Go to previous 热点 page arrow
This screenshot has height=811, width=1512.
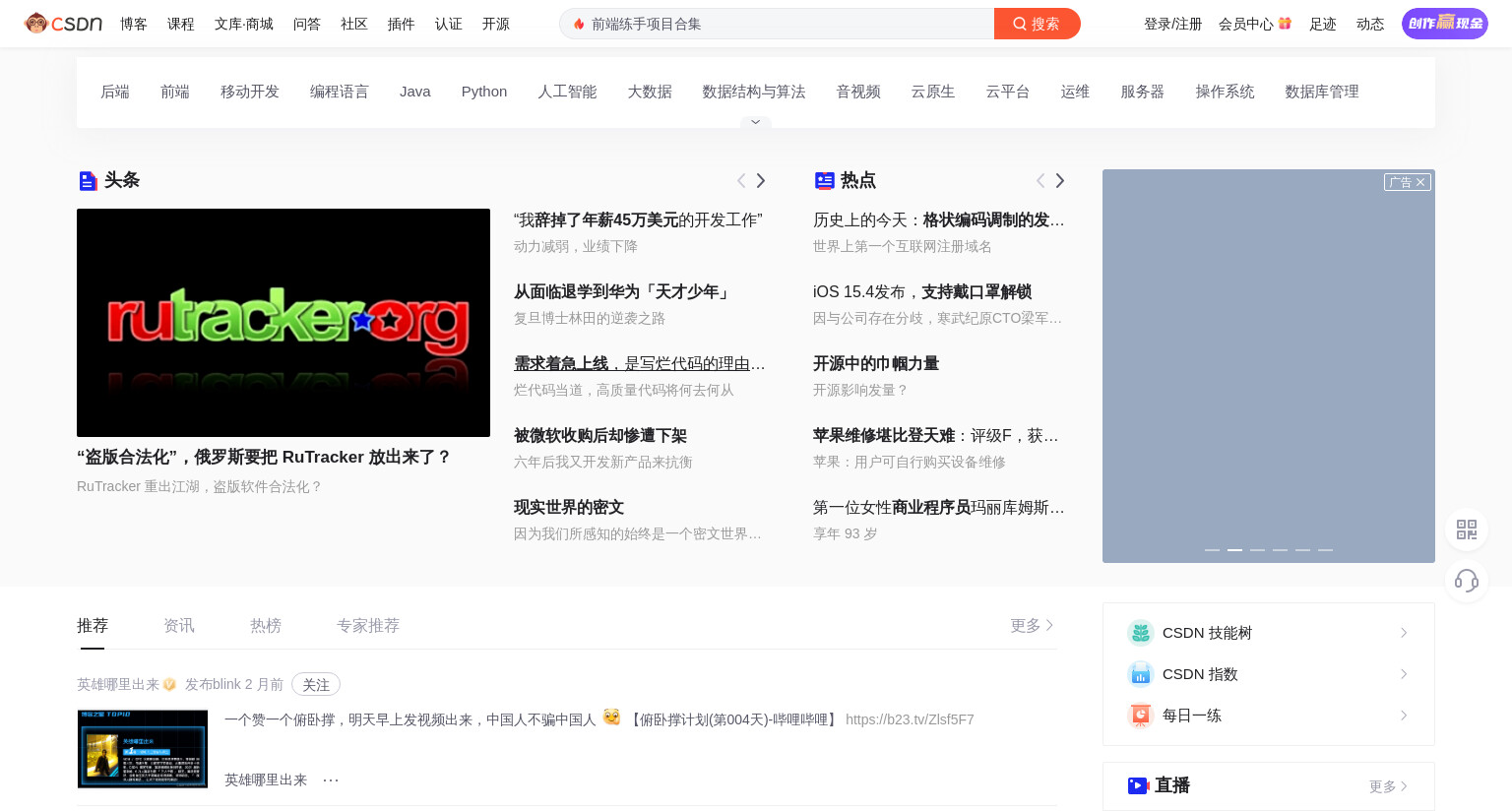point(1040,180)
